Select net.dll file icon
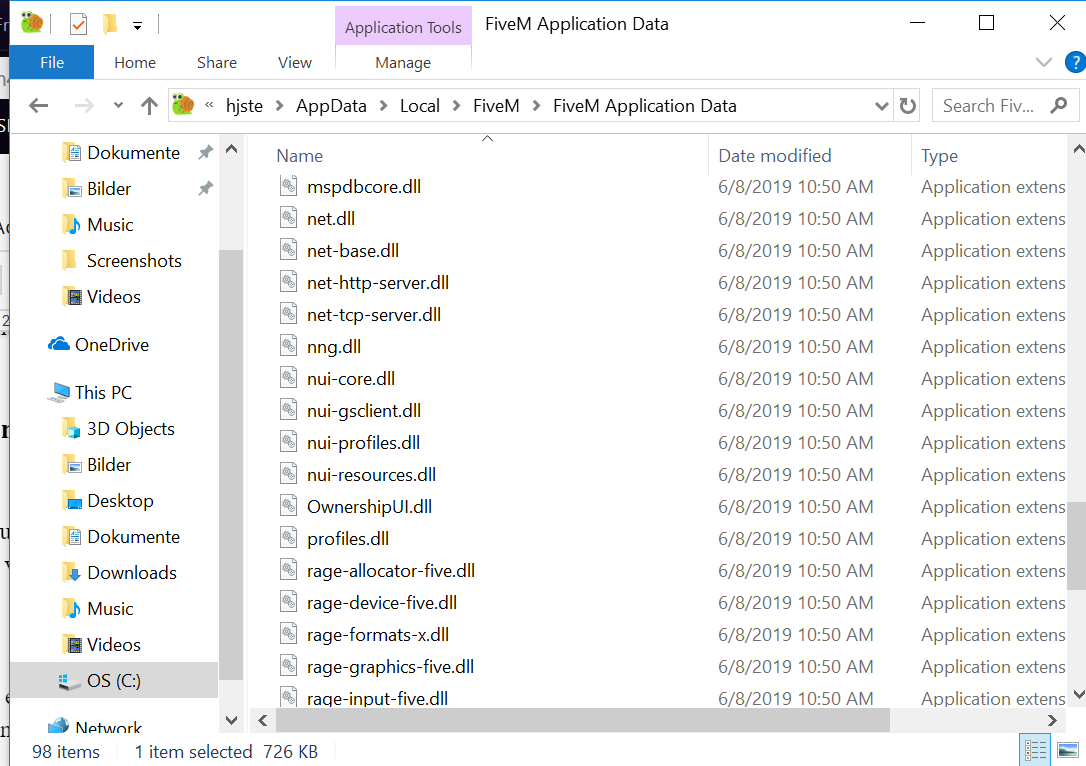This screenshot has width=1086, height=766. (289, 217)
